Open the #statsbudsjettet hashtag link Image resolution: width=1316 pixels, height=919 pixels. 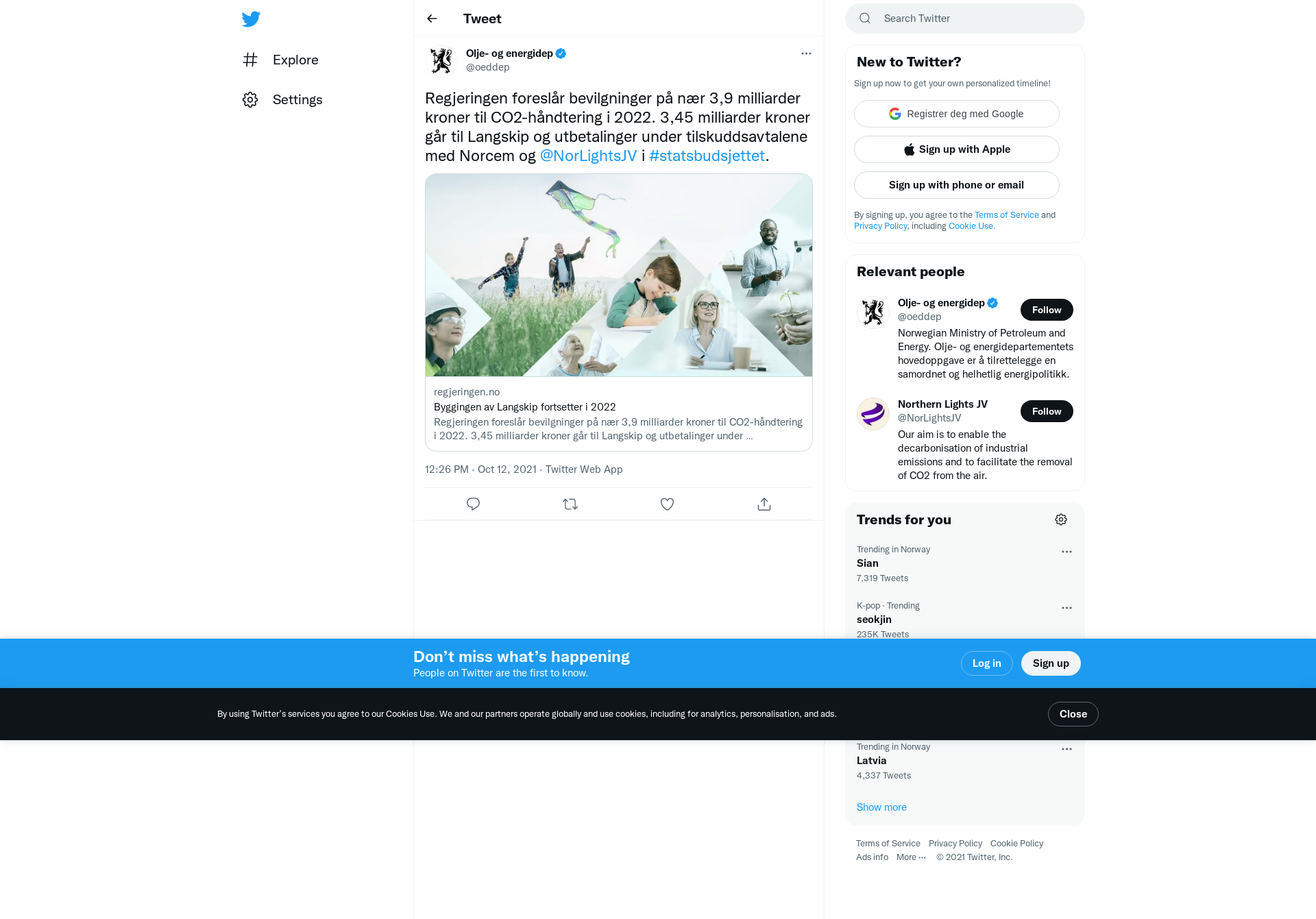coord(707,156)
